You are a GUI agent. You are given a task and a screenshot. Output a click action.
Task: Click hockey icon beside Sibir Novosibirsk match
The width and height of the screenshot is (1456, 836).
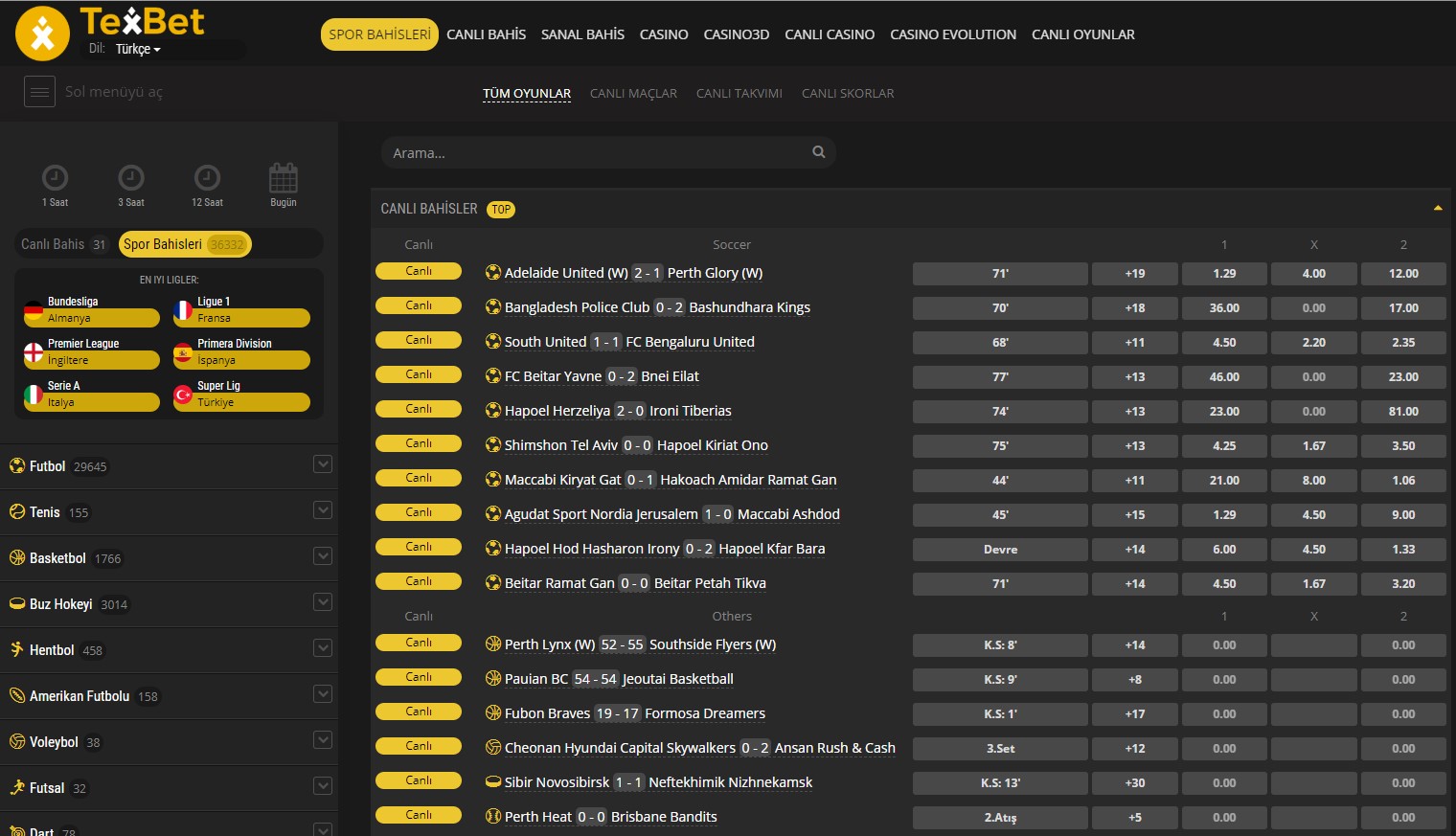click(493, 781)
